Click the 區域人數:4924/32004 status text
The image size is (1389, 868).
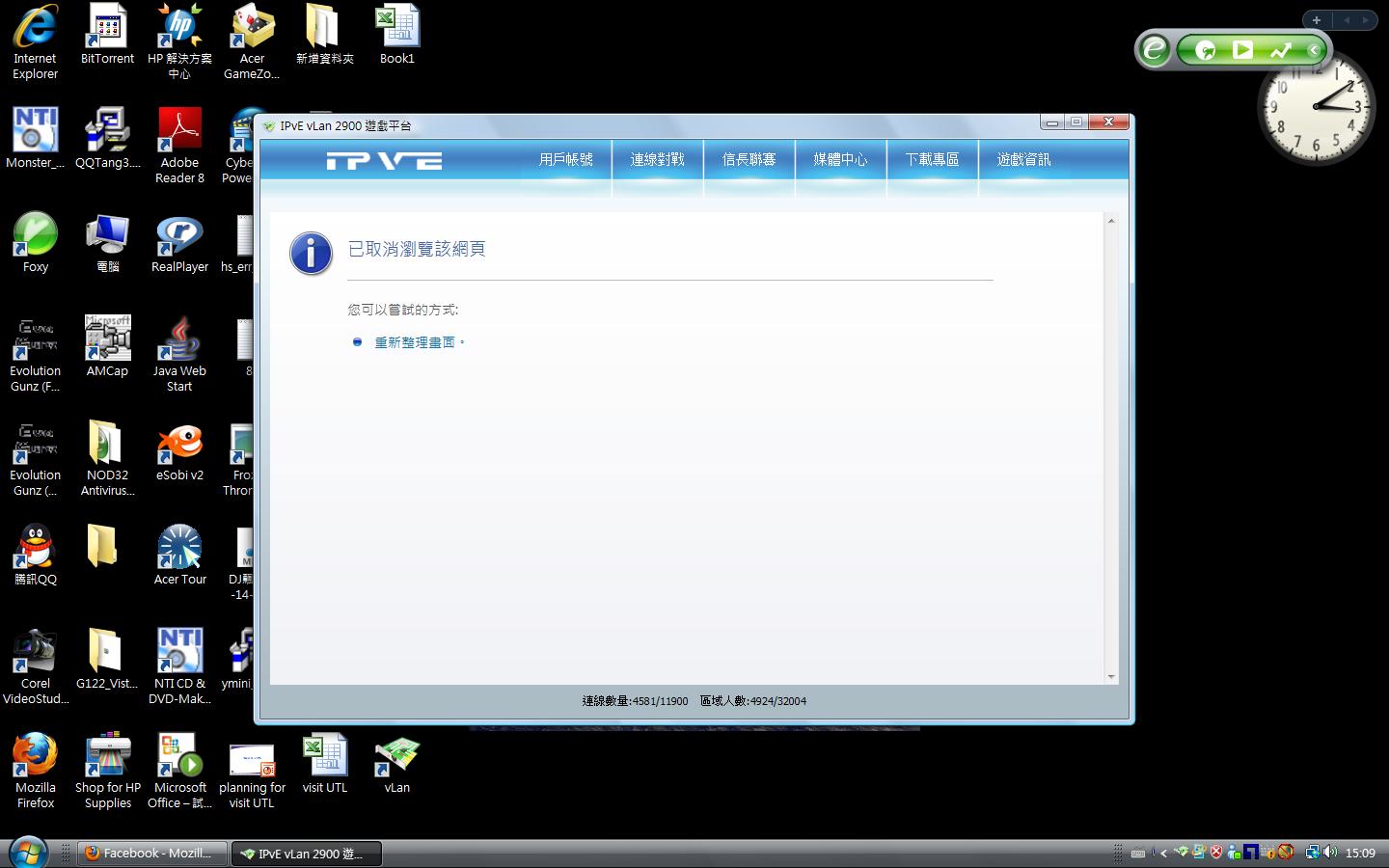(753, 701)
